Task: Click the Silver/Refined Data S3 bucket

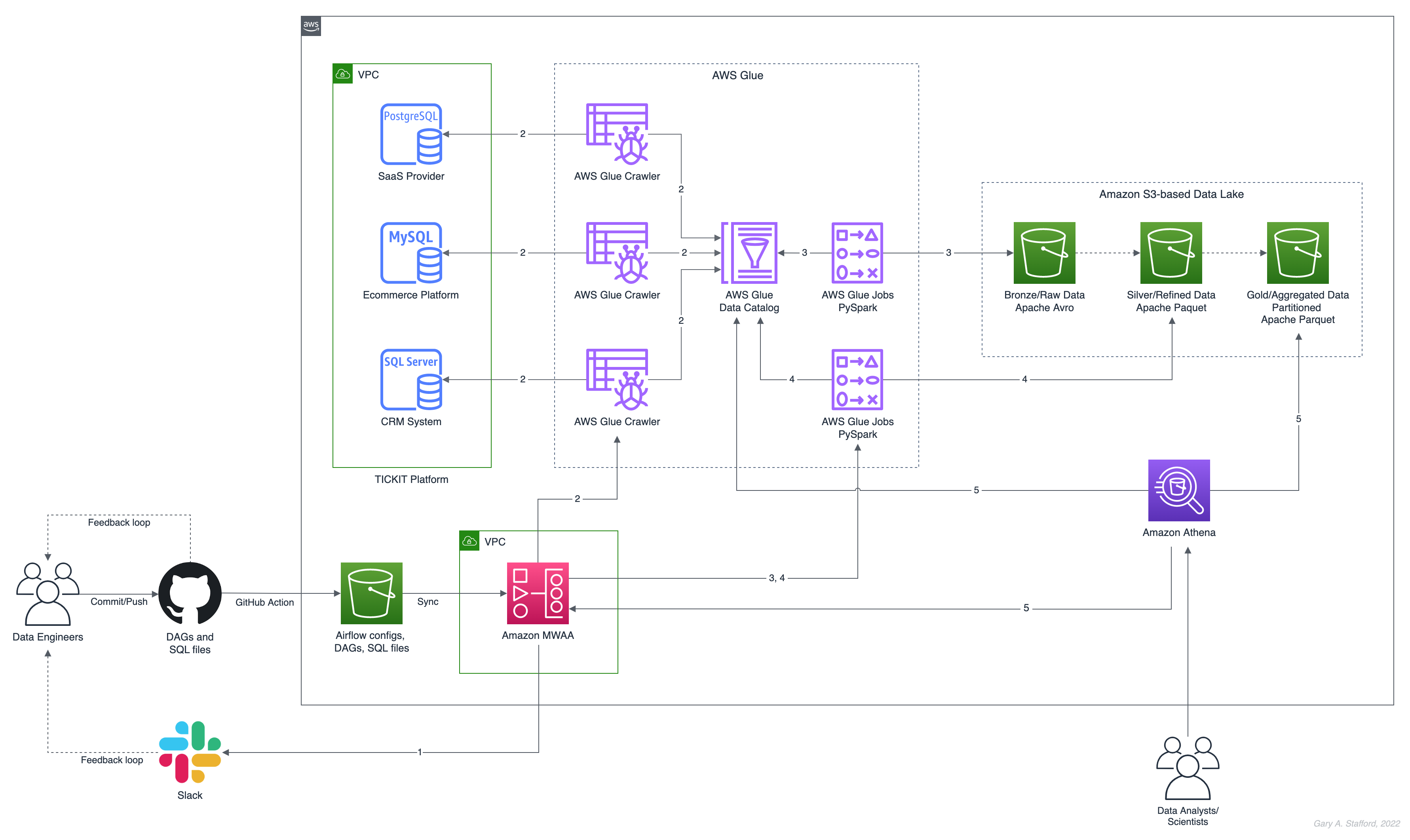Action: [x=1171, y=253]
